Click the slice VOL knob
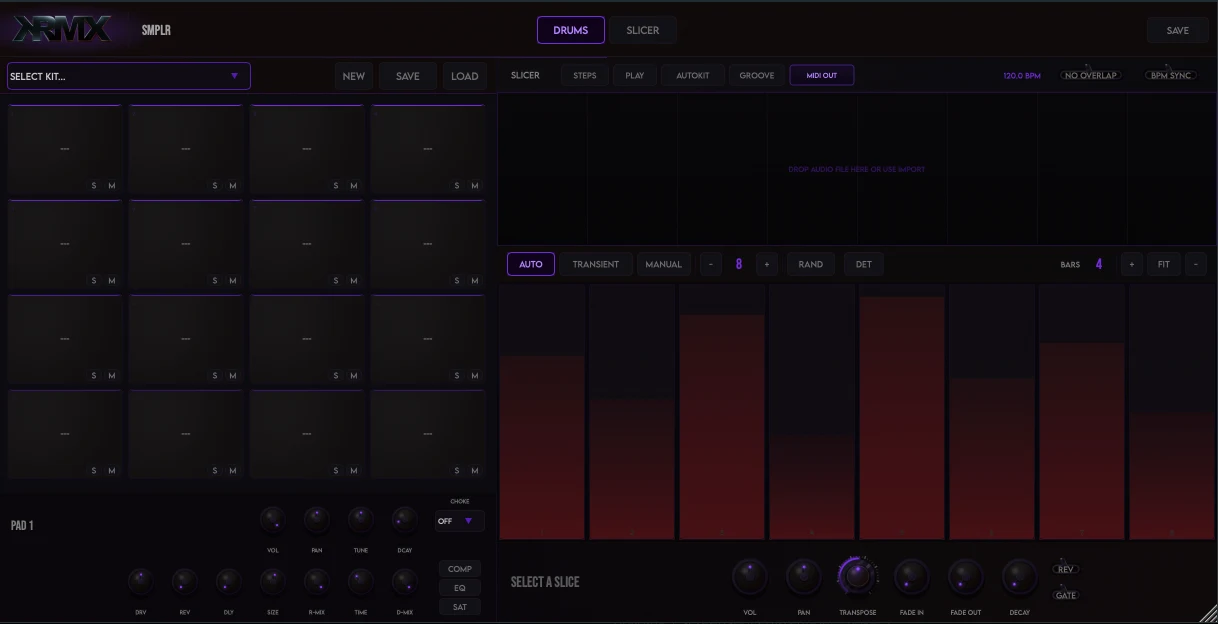 (750, 577)
